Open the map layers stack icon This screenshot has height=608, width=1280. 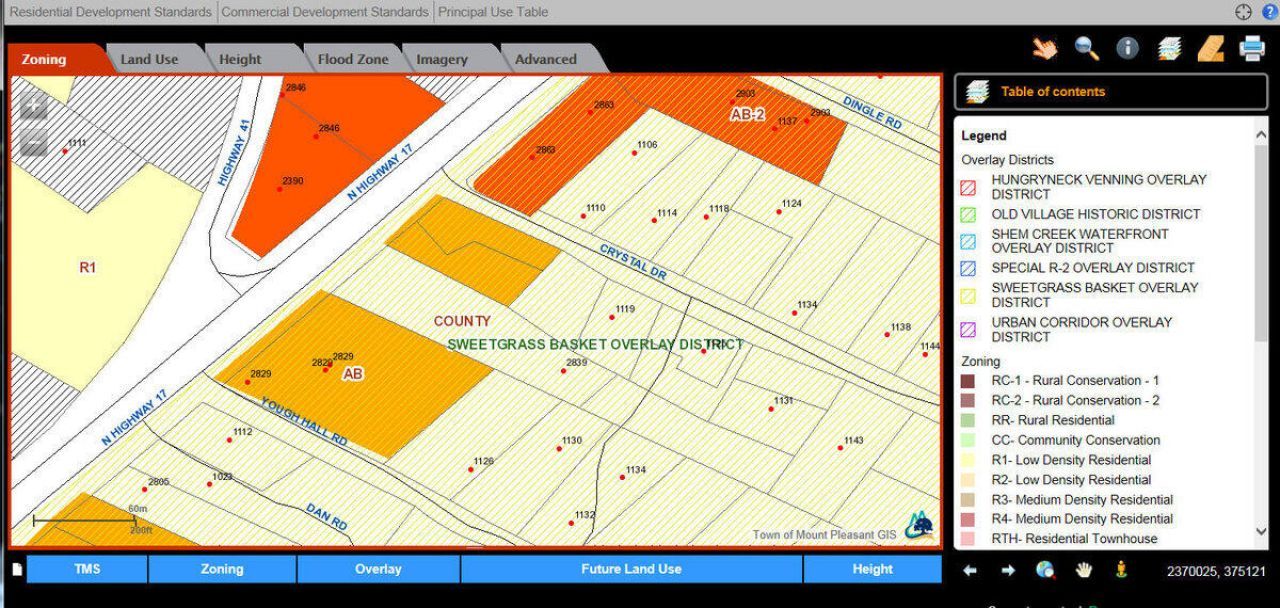(1169, 48)
